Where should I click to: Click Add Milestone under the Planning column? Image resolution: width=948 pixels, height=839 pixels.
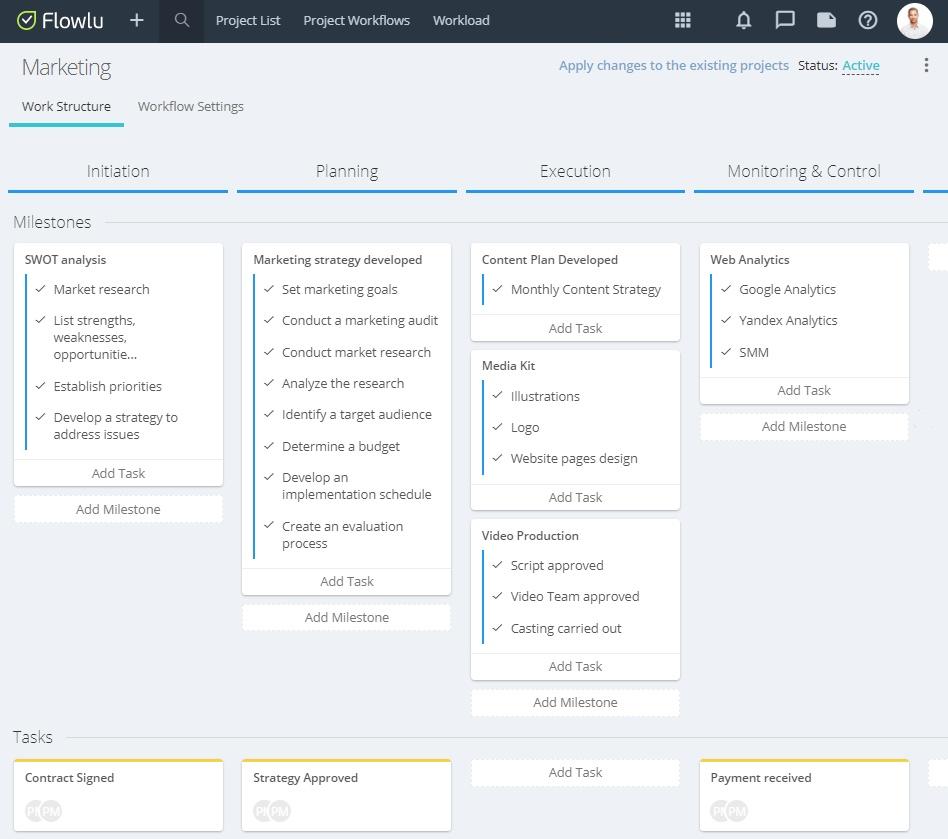(x=346, y=617)
